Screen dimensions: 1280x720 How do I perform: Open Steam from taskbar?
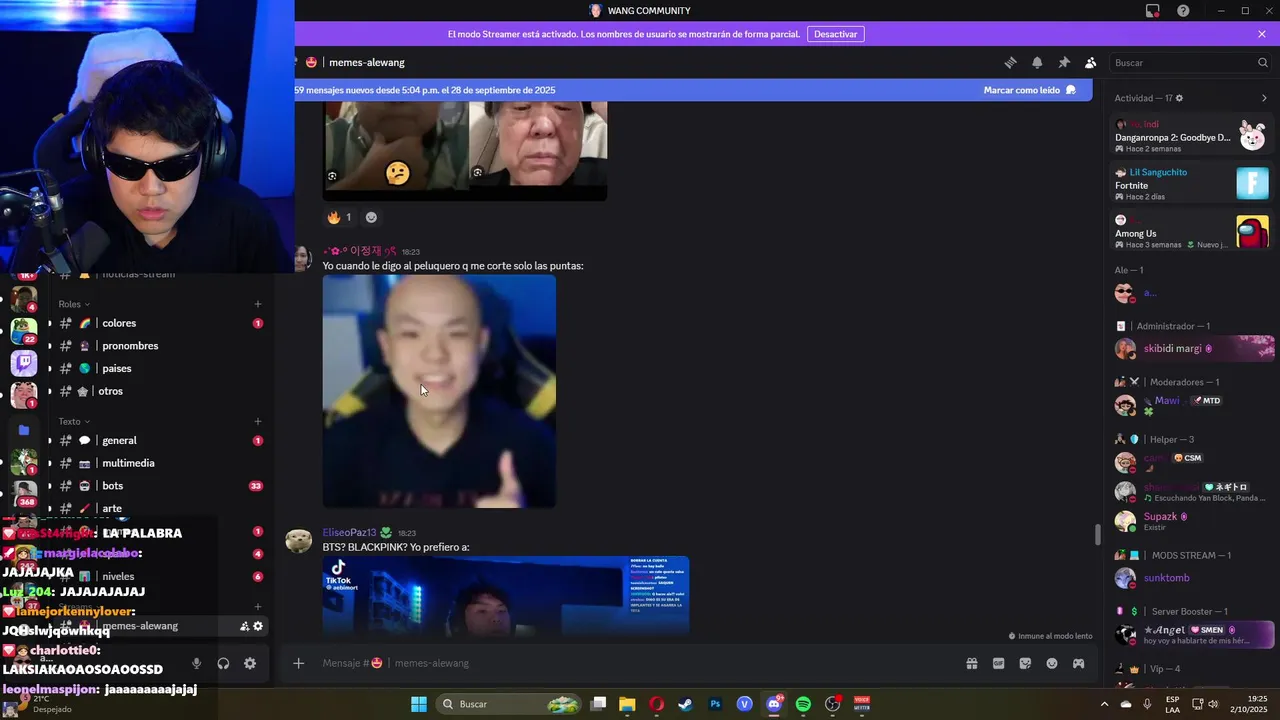[x=685, y=704]
